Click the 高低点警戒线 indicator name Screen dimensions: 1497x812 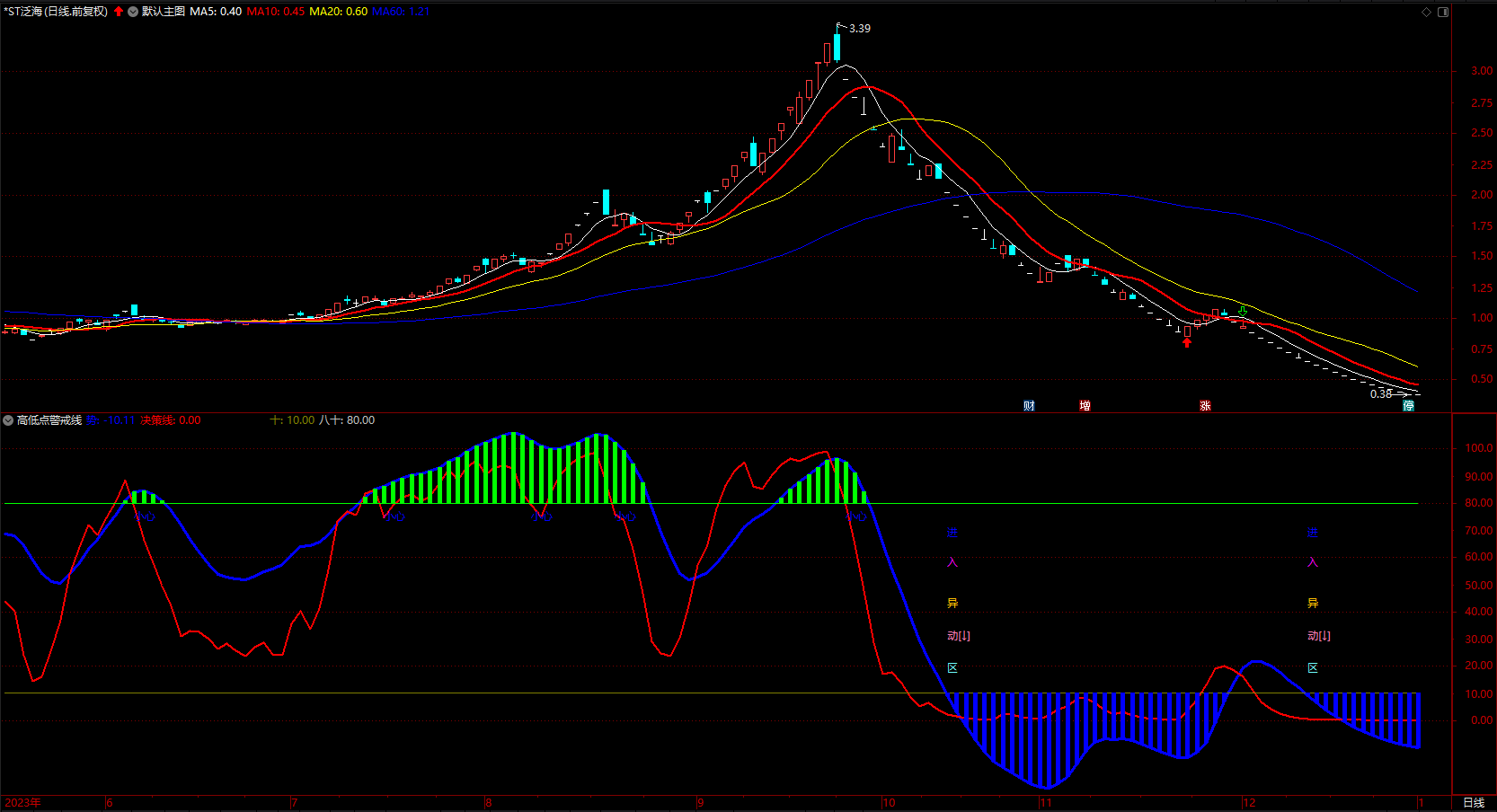49,420
